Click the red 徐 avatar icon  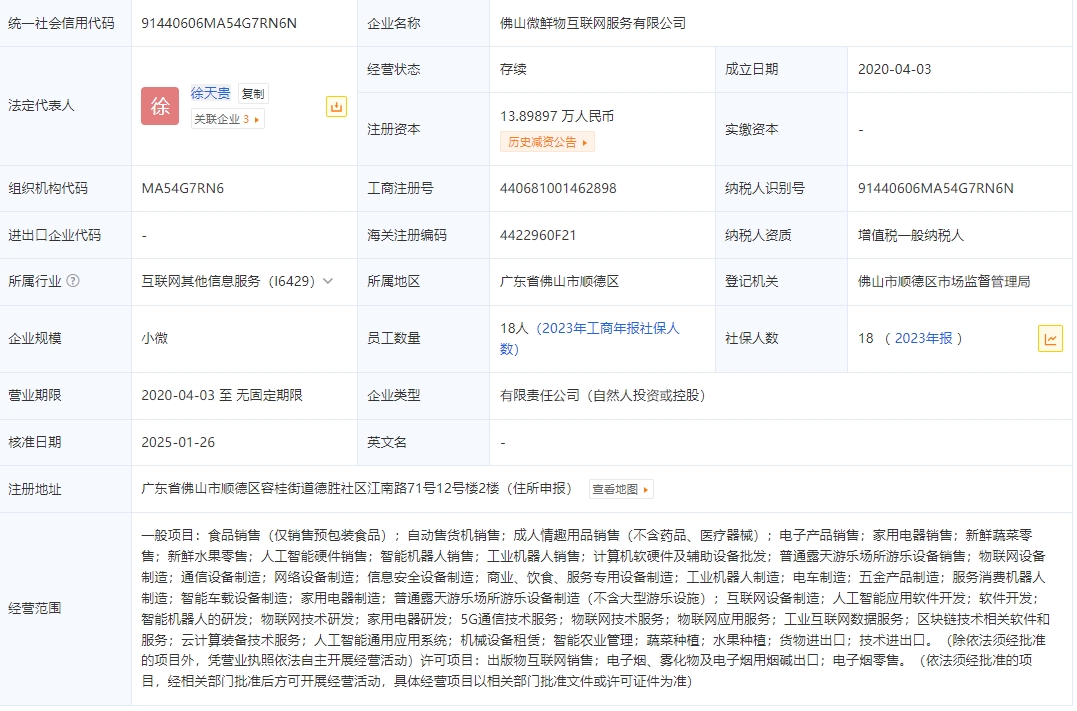click(159, 106)
